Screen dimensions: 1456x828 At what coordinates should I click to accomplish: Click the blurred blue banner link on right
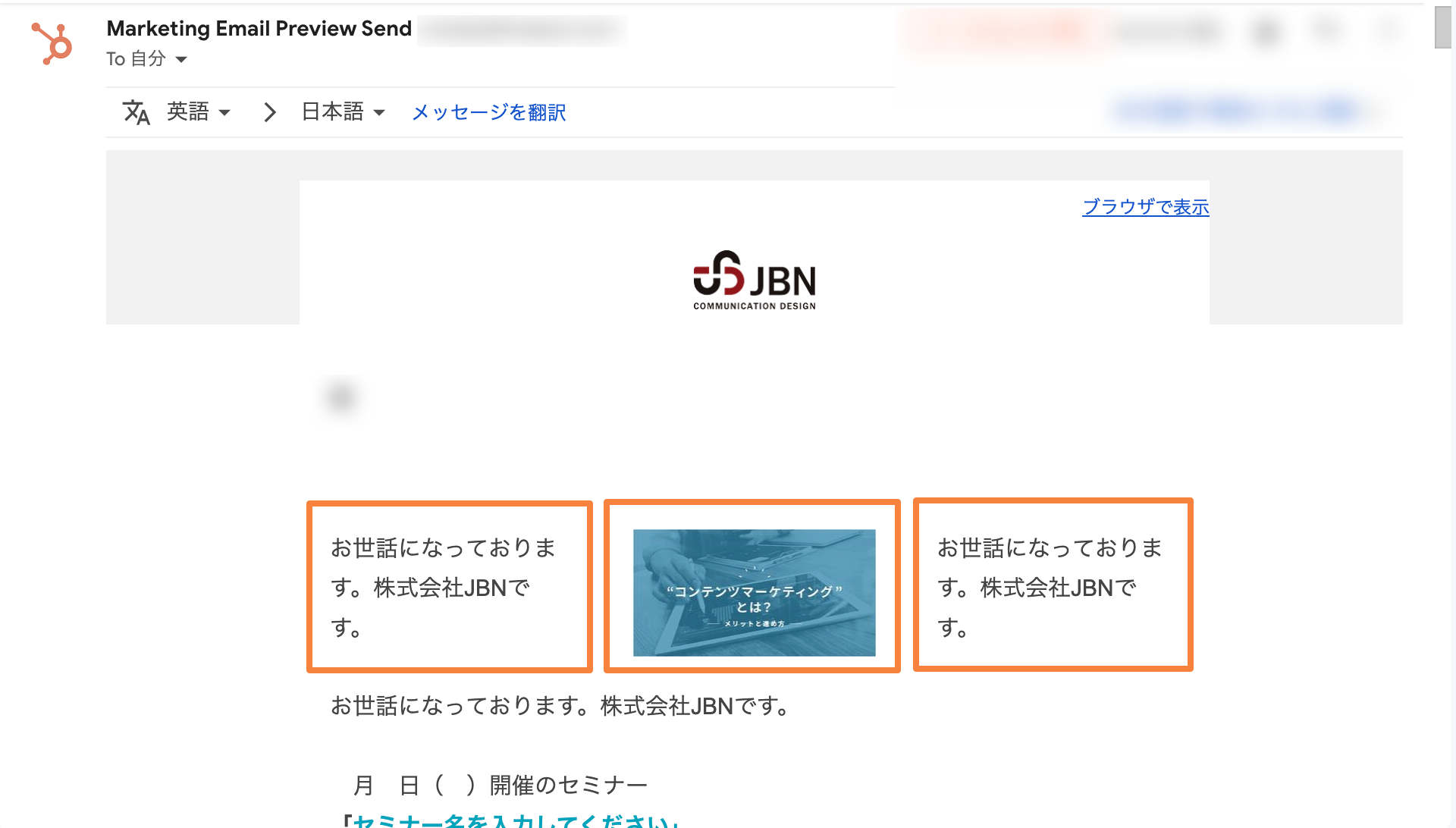pos(1244,111)
